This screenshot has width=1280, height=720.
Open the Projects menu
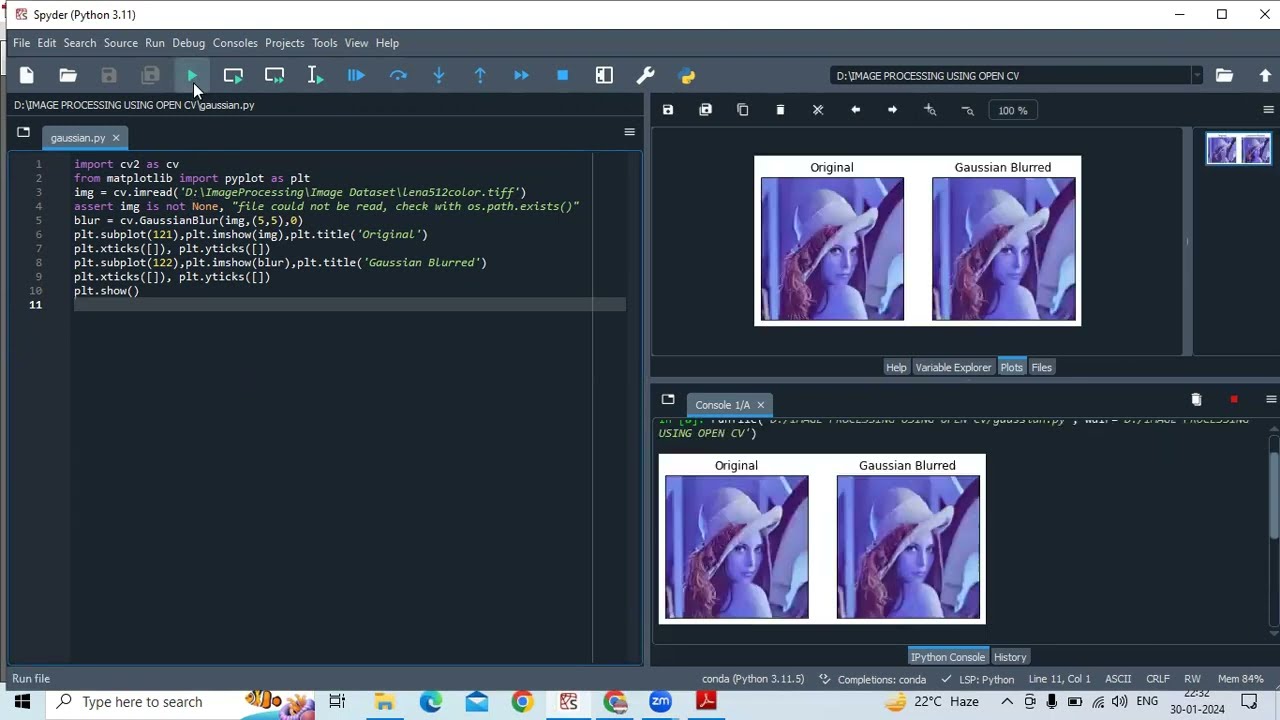pos(284,43)
